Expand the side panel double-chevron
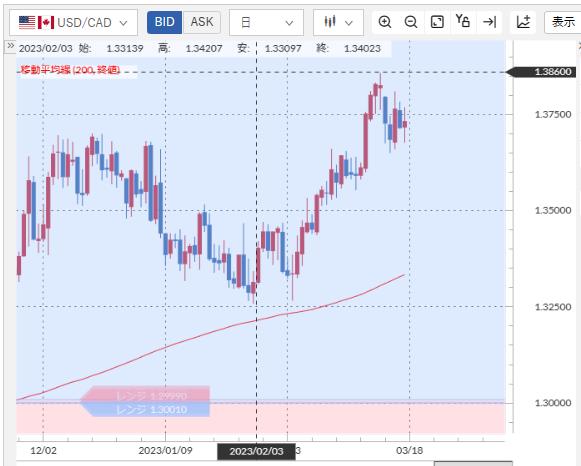This screenshot has width=581, height=466. click(x=10, y=46)
